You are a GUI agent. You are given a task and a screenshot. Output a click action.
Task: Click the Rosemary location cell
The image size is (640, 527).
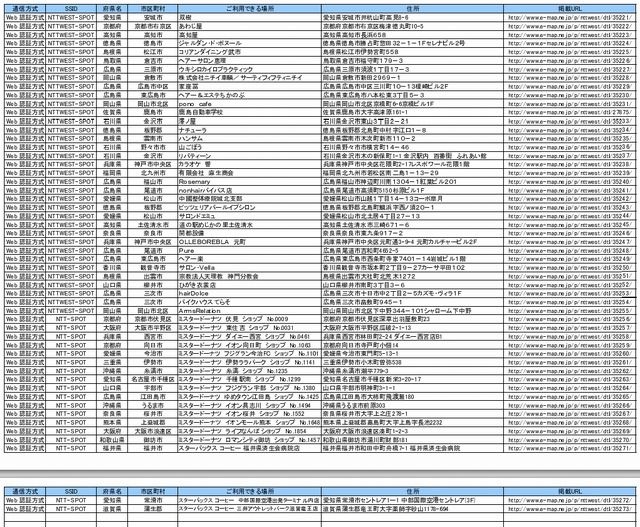[x=249, y=182]
